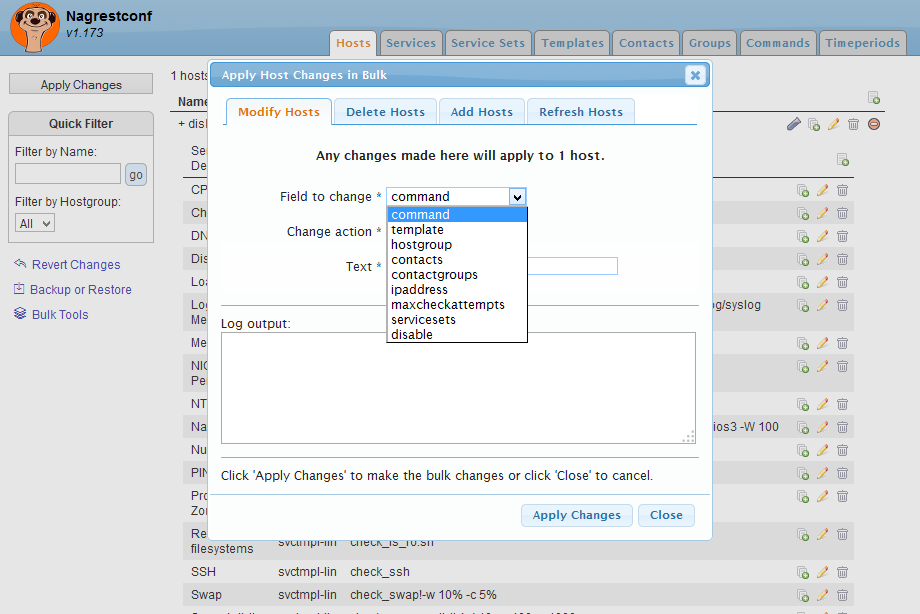920x614 pixels.
Task: Clone the host using the top-row copy icon
Action: tap(814, 124)
